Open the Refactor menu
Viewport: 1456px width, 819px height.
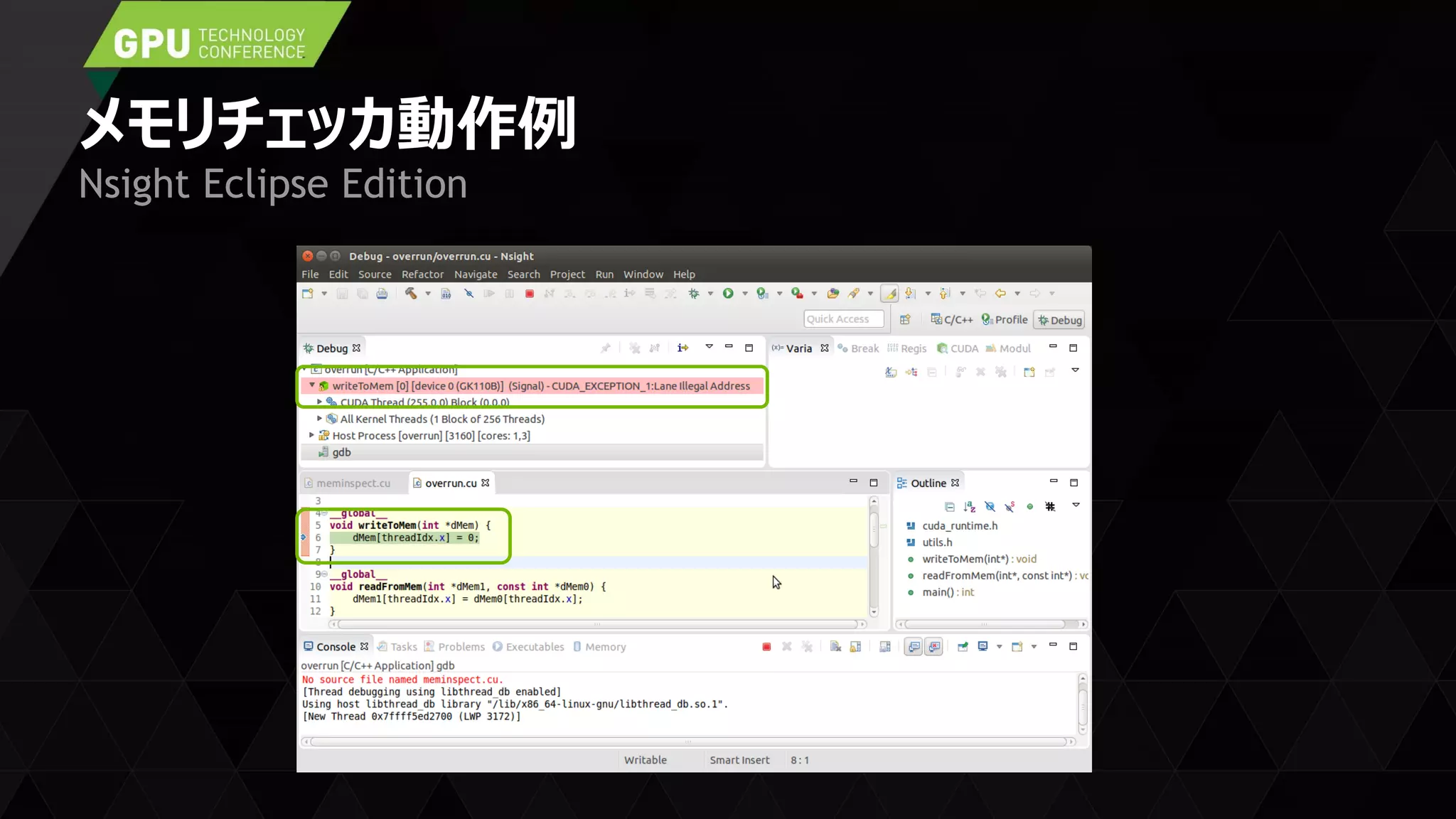point(422,274)
